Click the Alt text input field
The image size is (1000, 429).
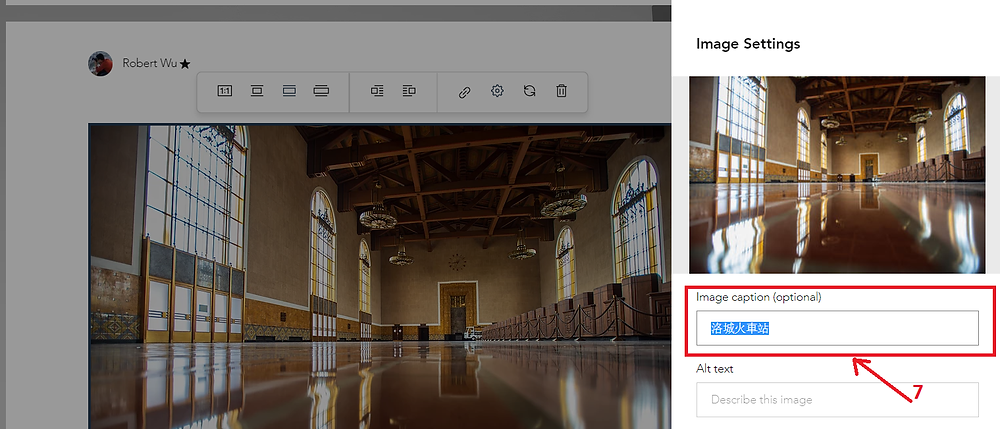(837, 400)
